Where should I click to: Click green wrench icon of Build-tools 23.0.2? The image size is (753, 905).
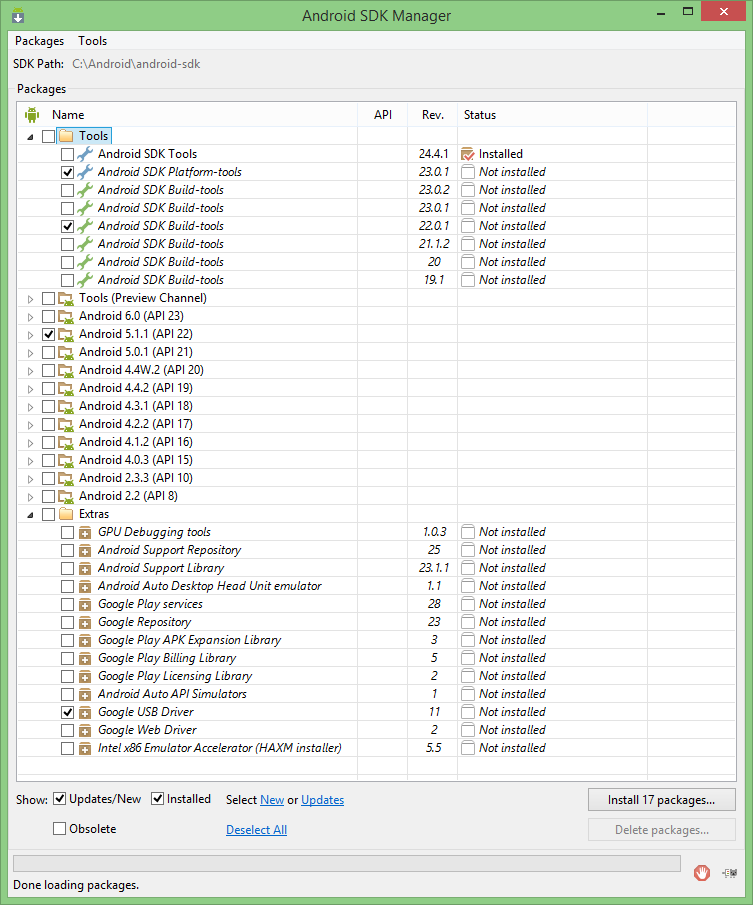click(x=85, y=190)
